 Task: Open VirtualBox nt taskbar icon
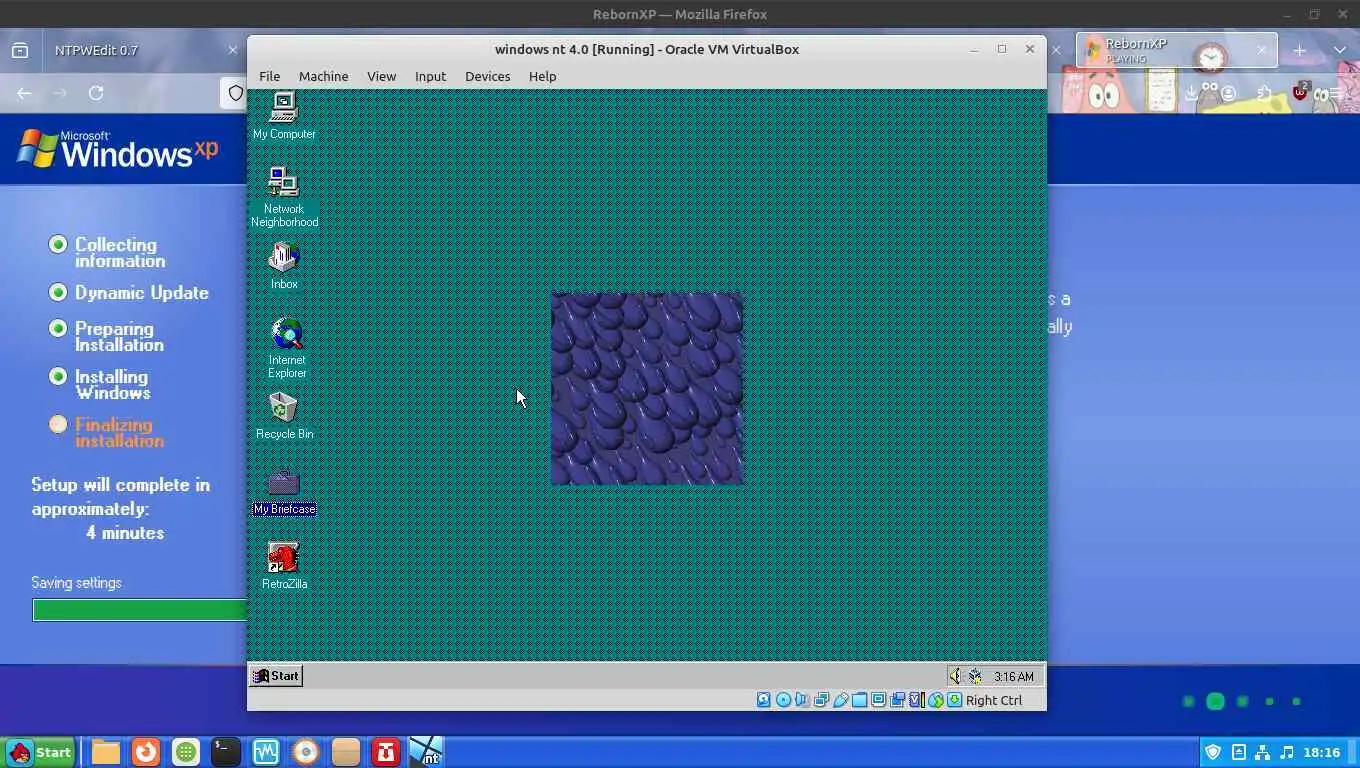click(426, 752)
